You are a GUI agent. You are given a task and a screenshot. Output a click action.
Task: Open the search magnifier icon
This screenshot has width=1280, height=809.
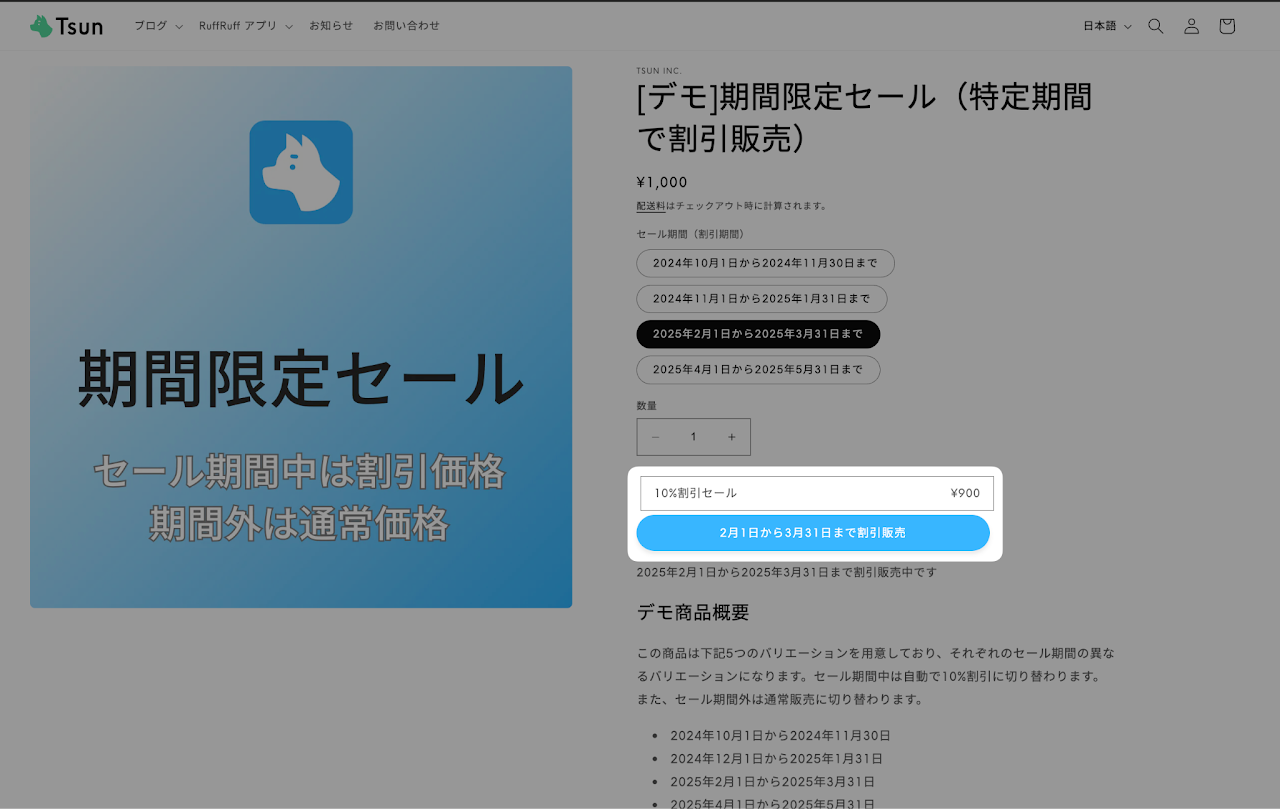pos(1156,26)
